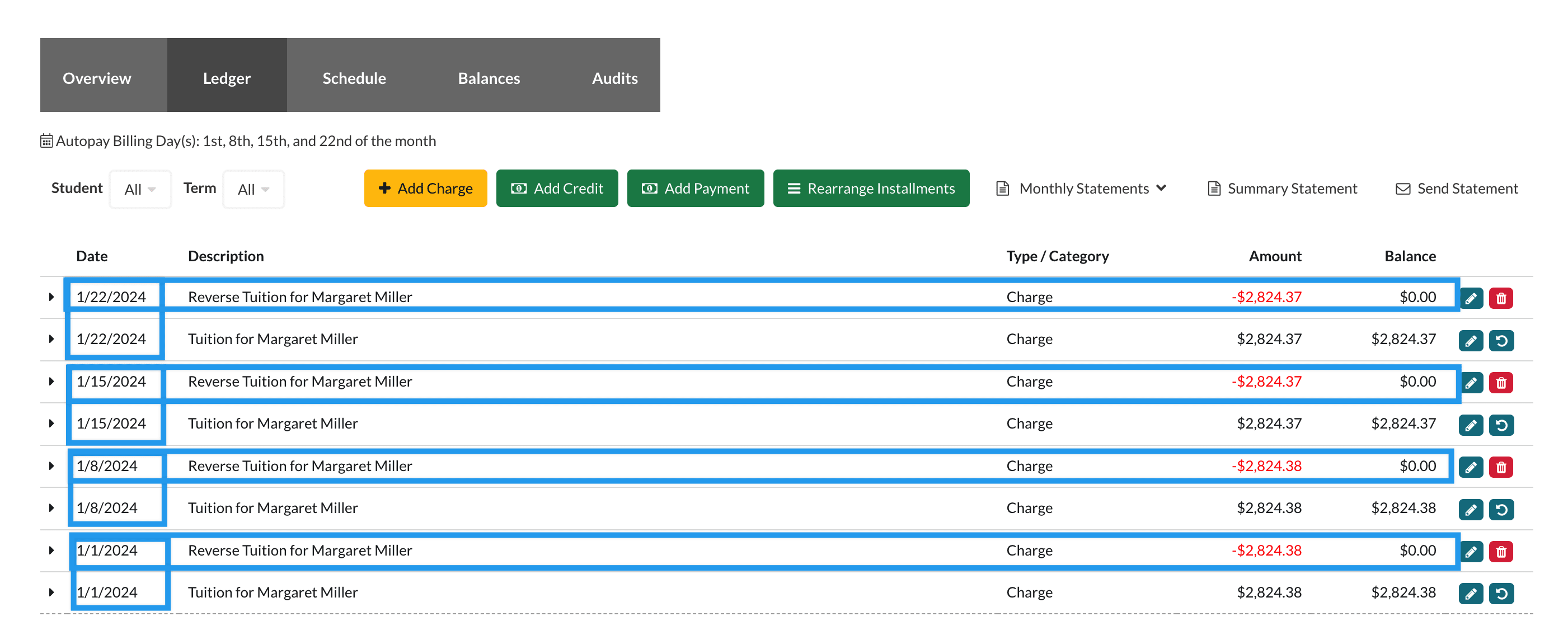
Task: Open the Audits tab
Action: tap(614, 78)
